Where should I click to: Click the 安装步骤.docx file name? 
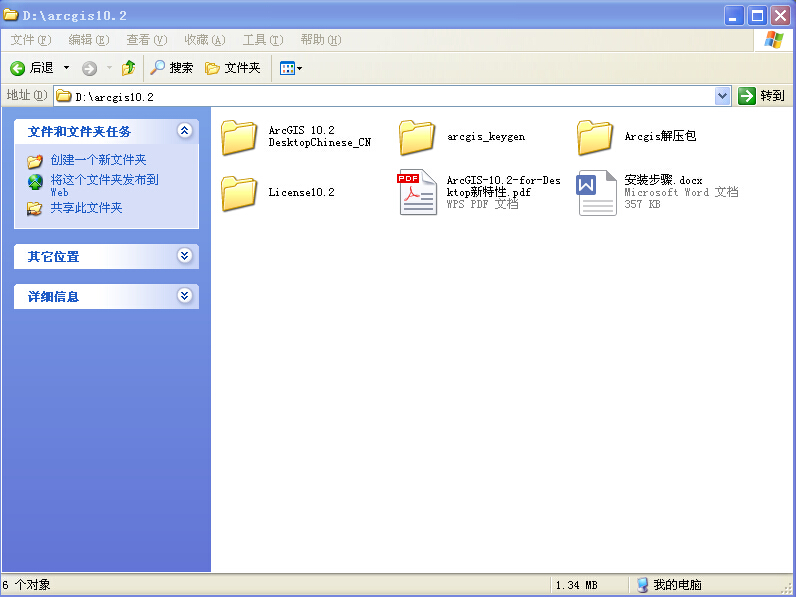click(x=663, y=180)
